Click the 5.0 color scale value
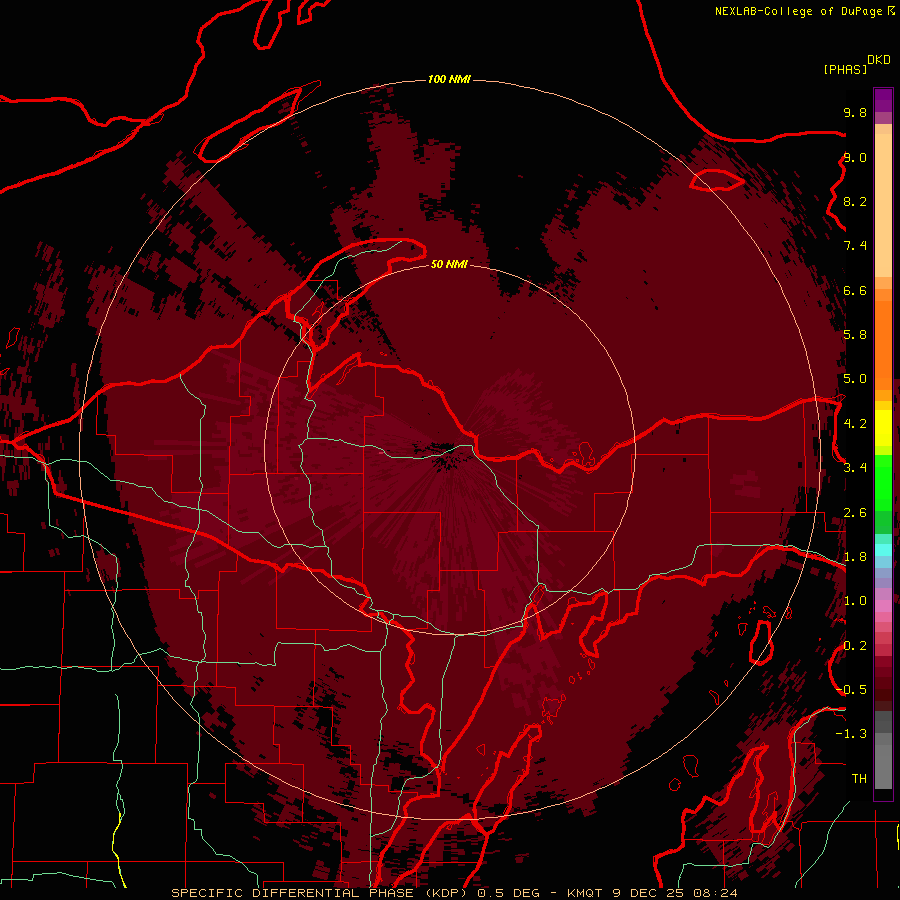900x900 pixels. coord(855,379)
